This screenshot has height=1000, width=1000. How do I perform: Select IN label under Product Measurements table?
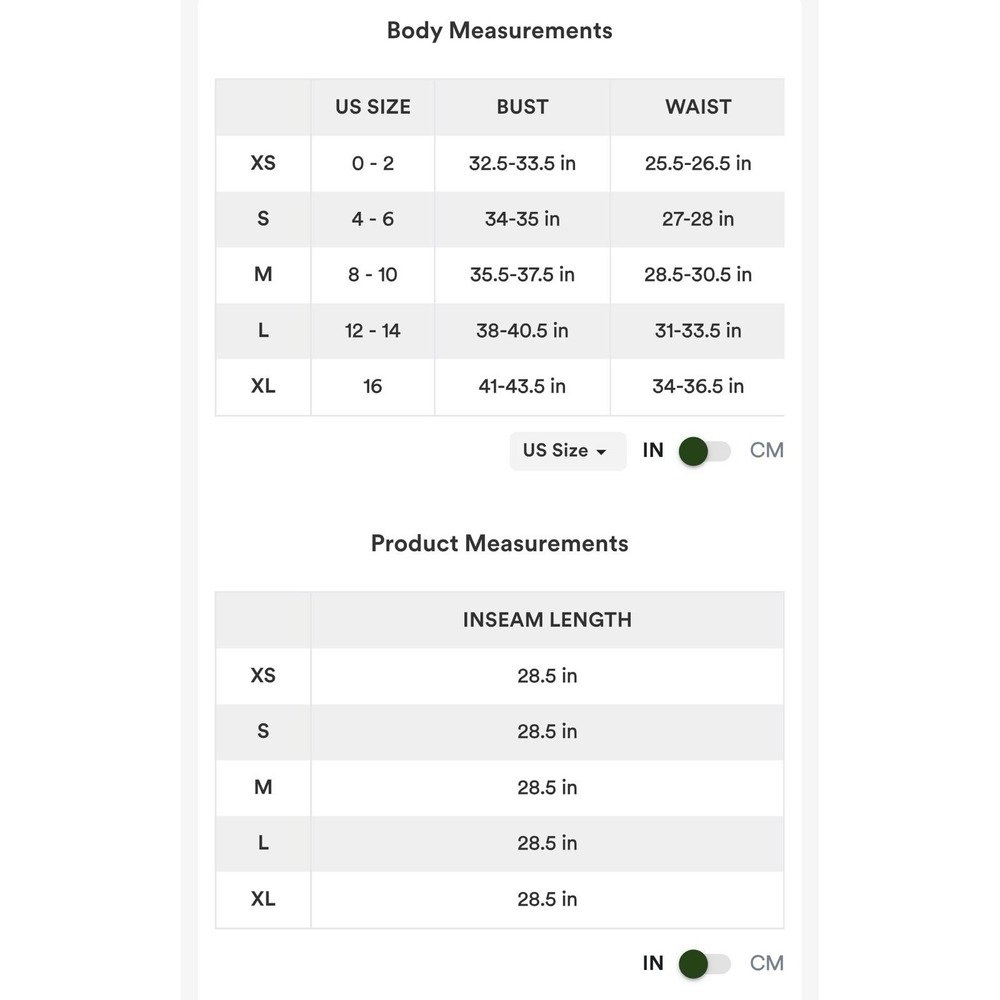[653, 963]
